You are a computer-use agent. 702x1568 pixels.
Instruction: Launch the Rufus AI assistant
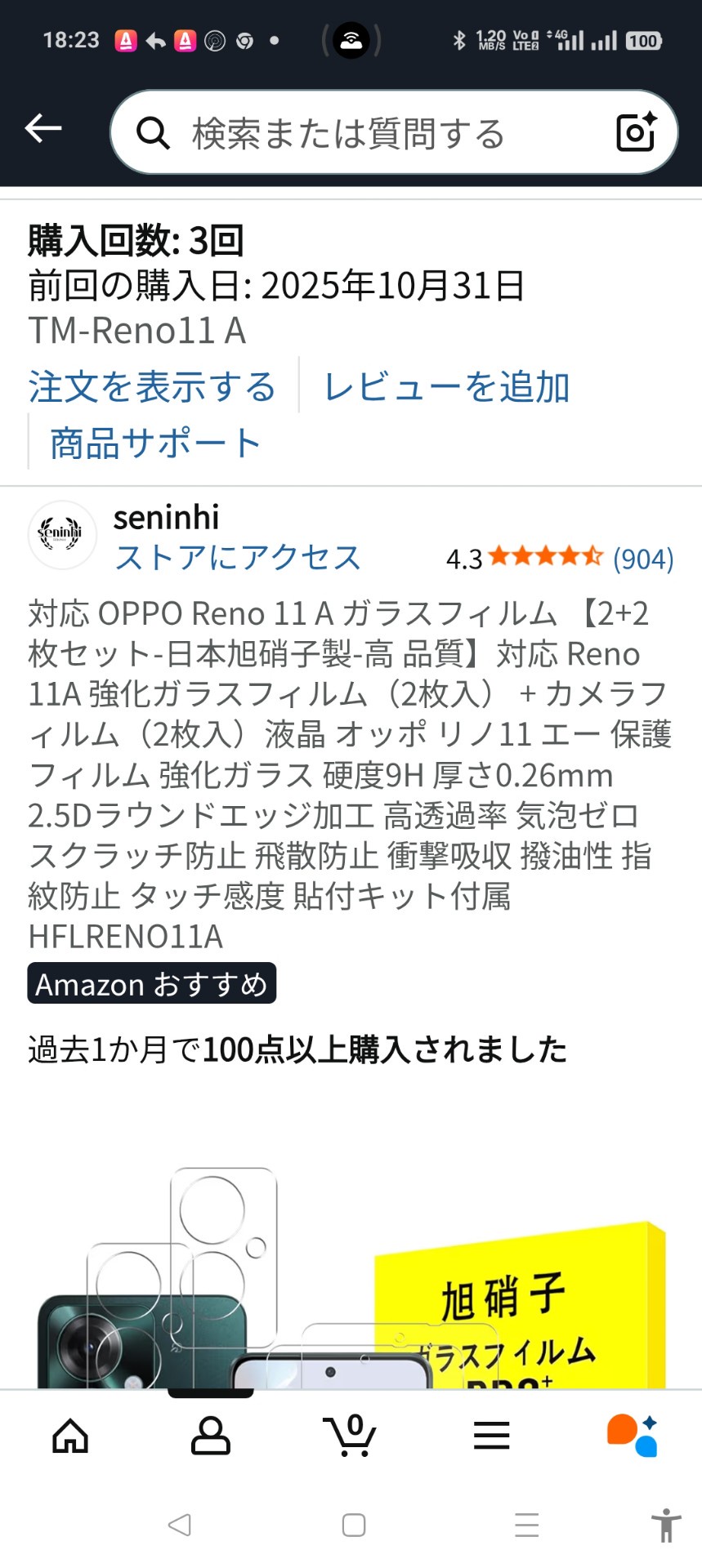(x=632, y=1436)
